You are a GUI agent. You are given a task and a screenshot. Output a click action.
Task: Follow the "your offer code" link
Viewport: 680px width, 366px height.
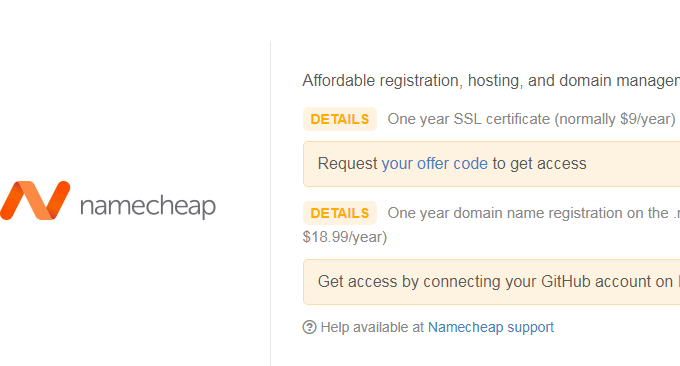click(x=435, y=163)
